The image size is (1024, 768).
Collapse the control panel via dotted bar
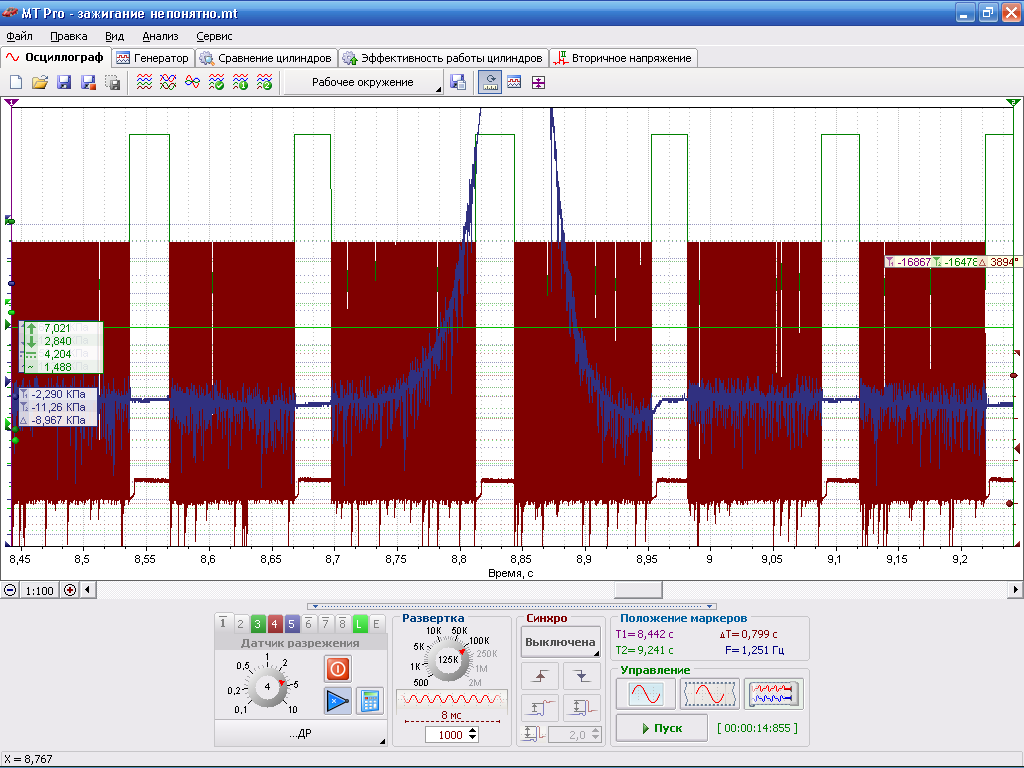coord(511,606)
